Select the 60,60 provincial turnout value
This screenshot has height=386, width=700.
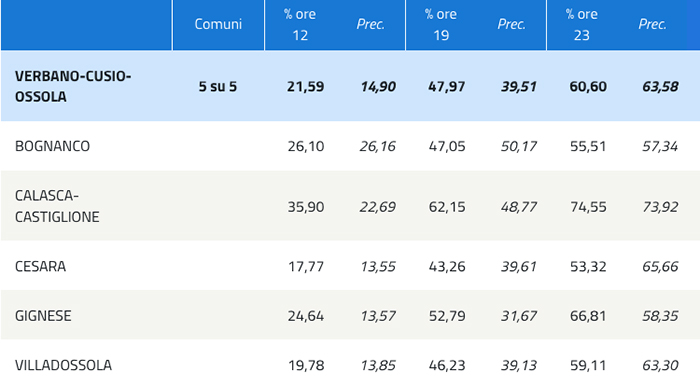(588, 87)
